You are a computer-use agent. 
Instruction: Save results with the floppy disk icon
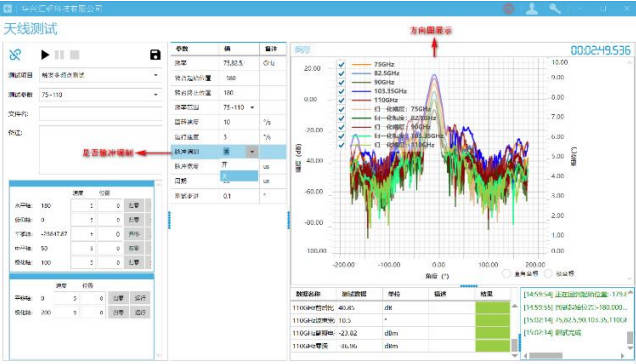(x=155, y=54)
